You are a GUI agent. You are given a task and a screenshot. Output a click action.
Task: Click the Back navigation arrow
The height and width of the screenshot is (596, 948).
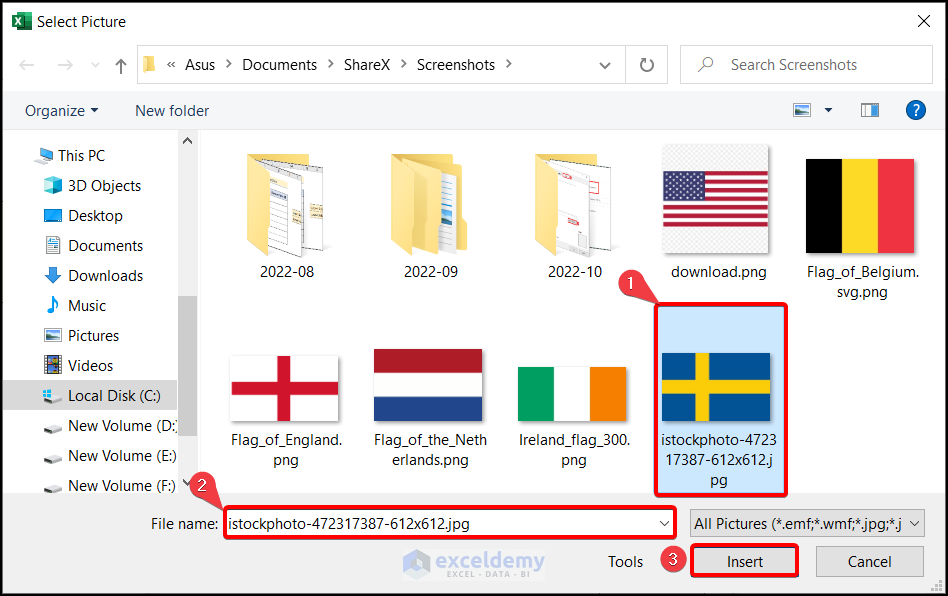point(27,65)
